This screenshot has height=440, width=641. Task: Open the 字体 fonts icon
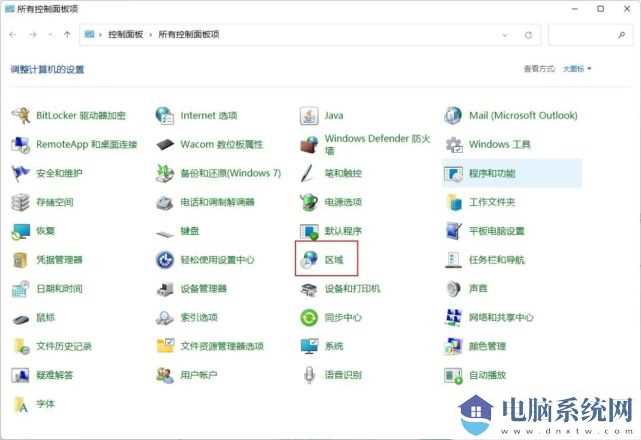20,404
